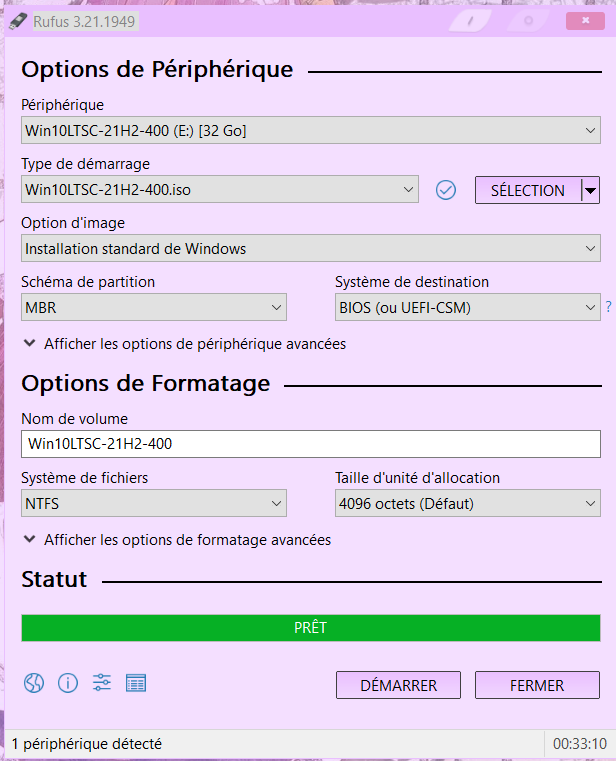Click the DÉMARRER button
Image resolution: width=616 pixels, height=761 pixels.
click(x=398, y=685)
